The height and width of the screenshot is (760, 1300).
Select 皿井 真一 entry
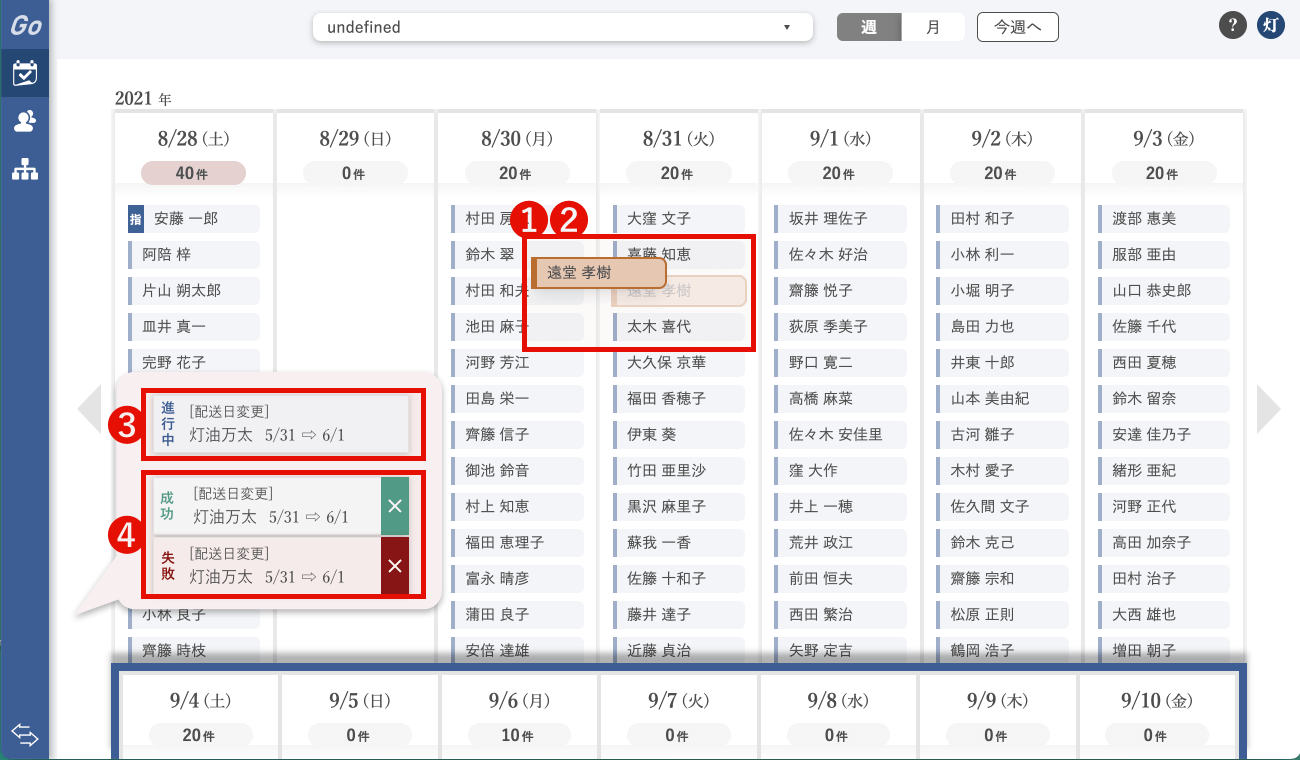193,327
